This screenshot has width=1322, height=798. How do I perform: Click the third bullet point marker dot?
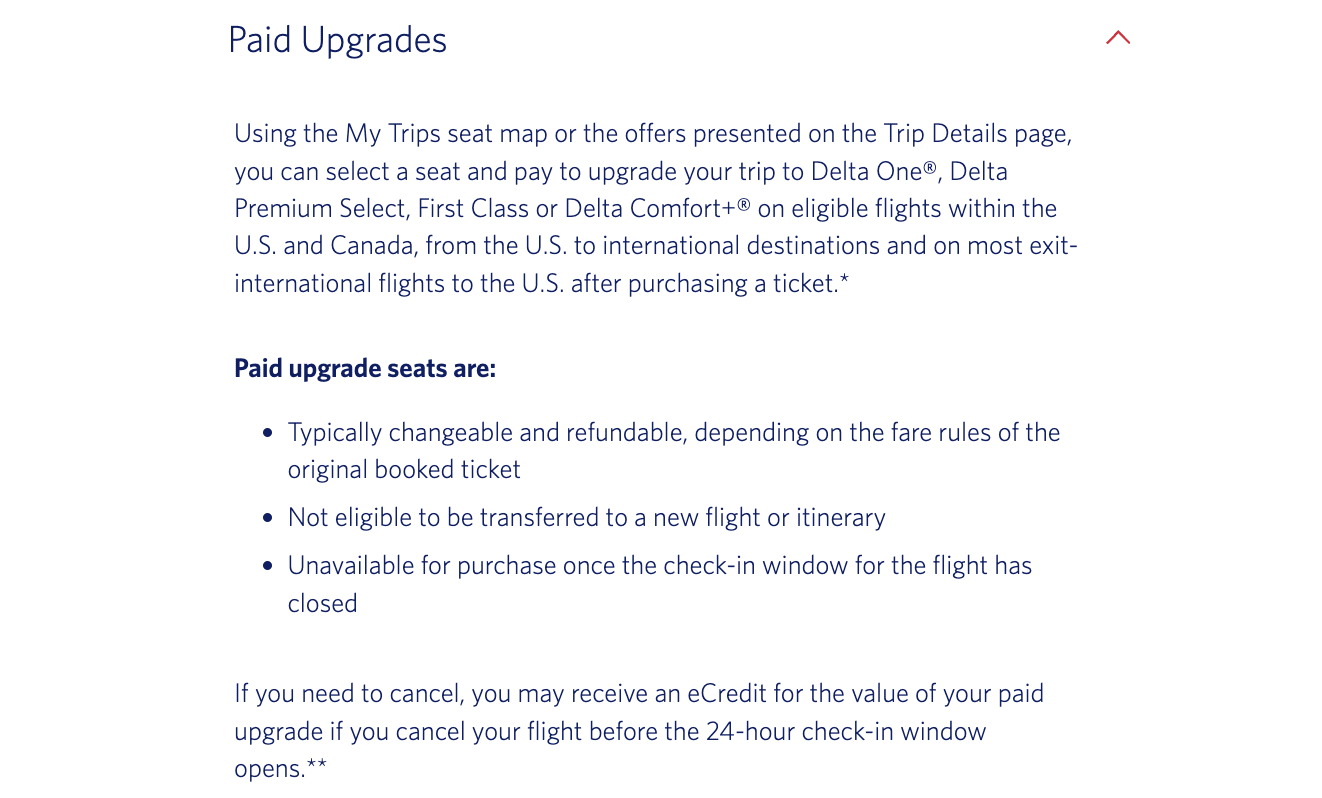tap(267, 565)
